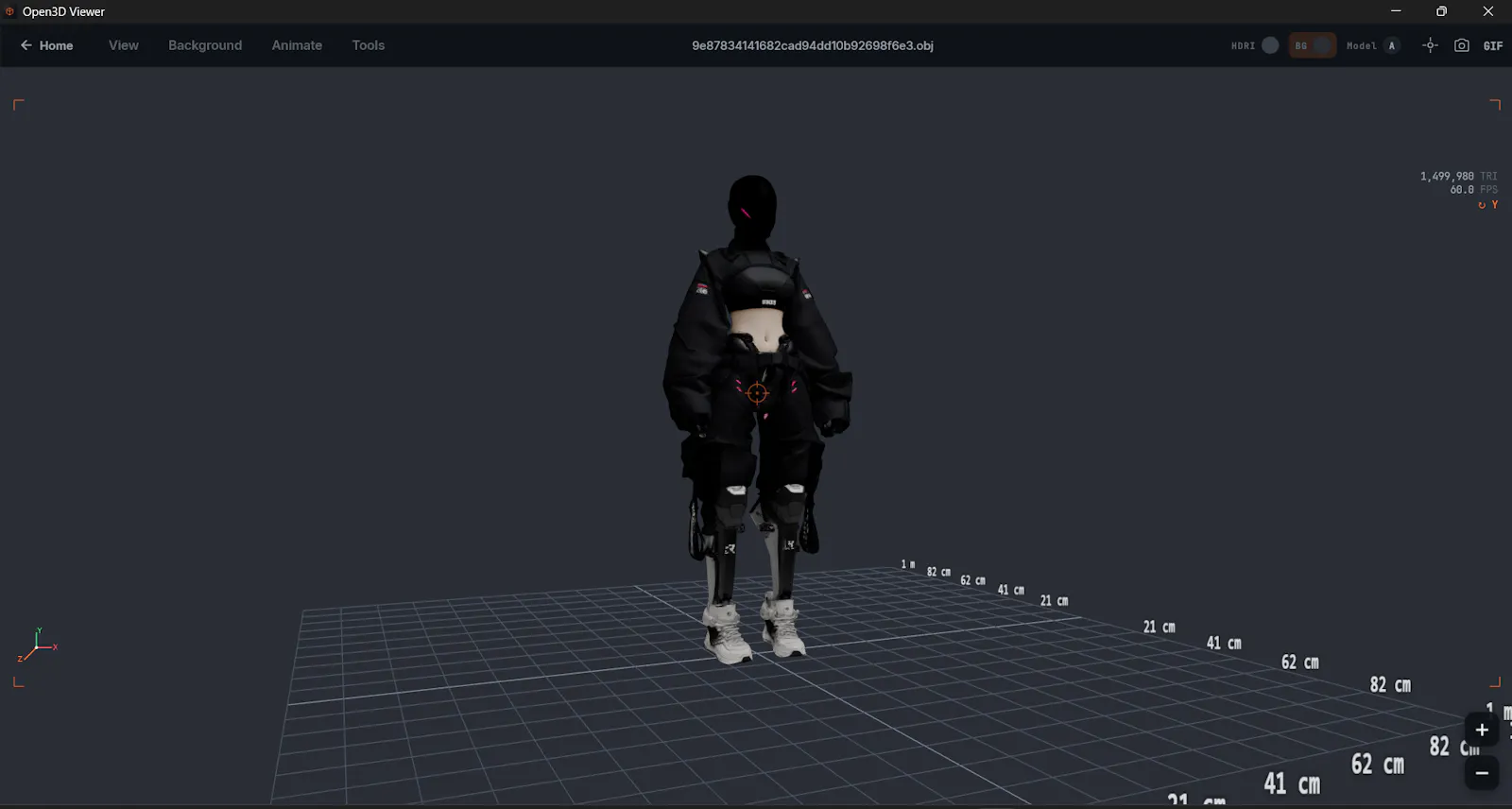
Task: Restore down the Open3D Viewer window
Action: click(1441, 11)
